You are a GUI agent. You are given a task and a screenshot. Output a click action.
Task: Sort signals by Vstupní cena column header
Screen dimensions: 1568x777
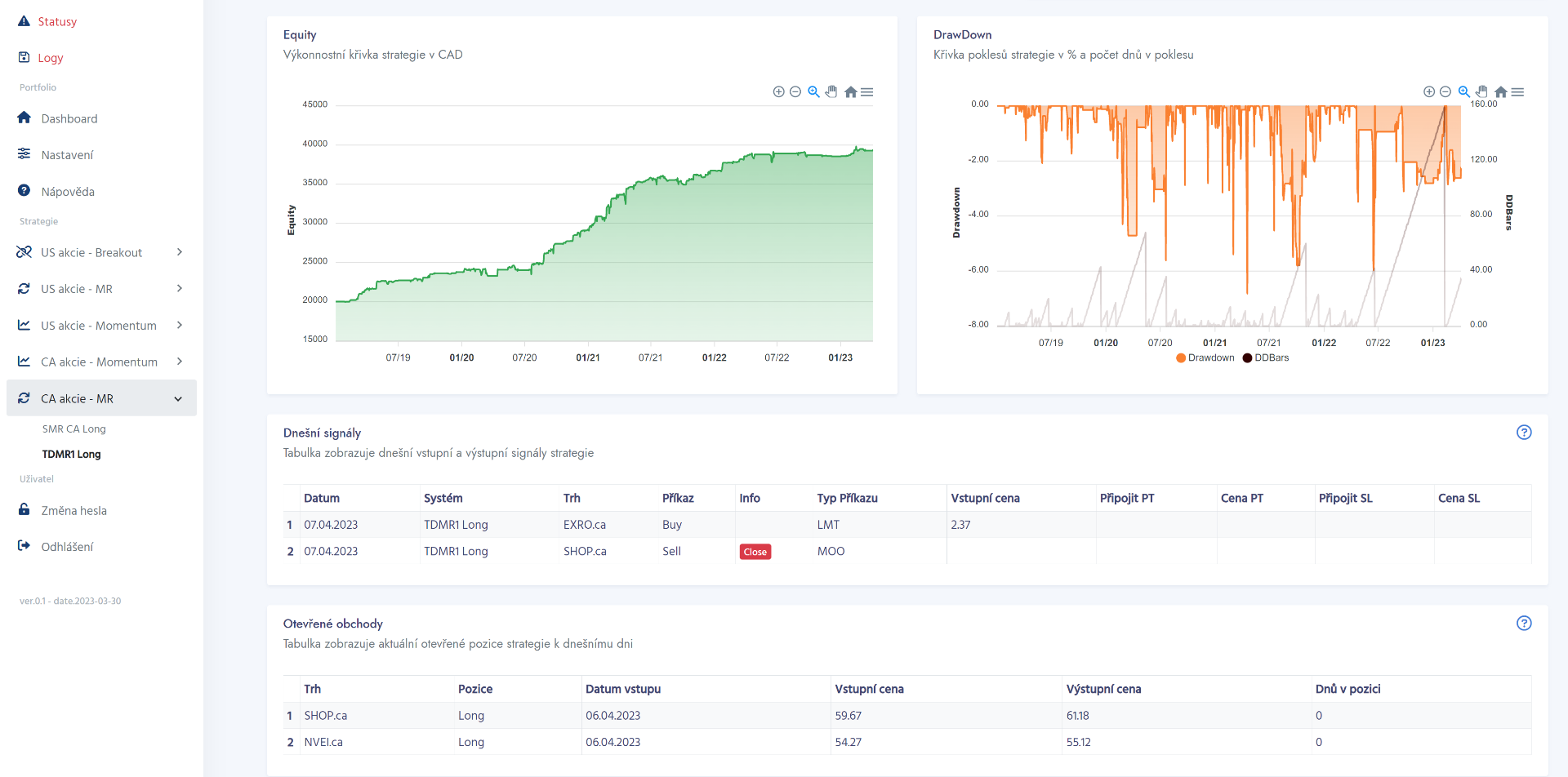click(985, 498)
